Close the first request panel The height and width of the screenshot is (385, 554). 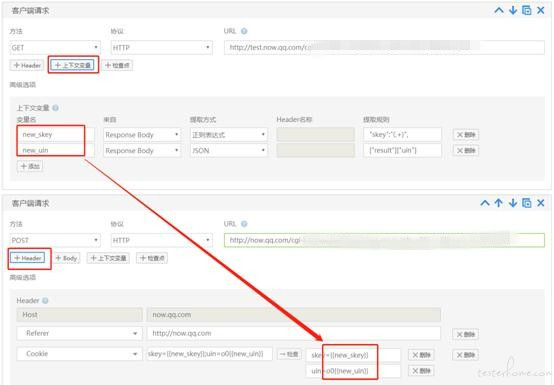click(541, 10)
